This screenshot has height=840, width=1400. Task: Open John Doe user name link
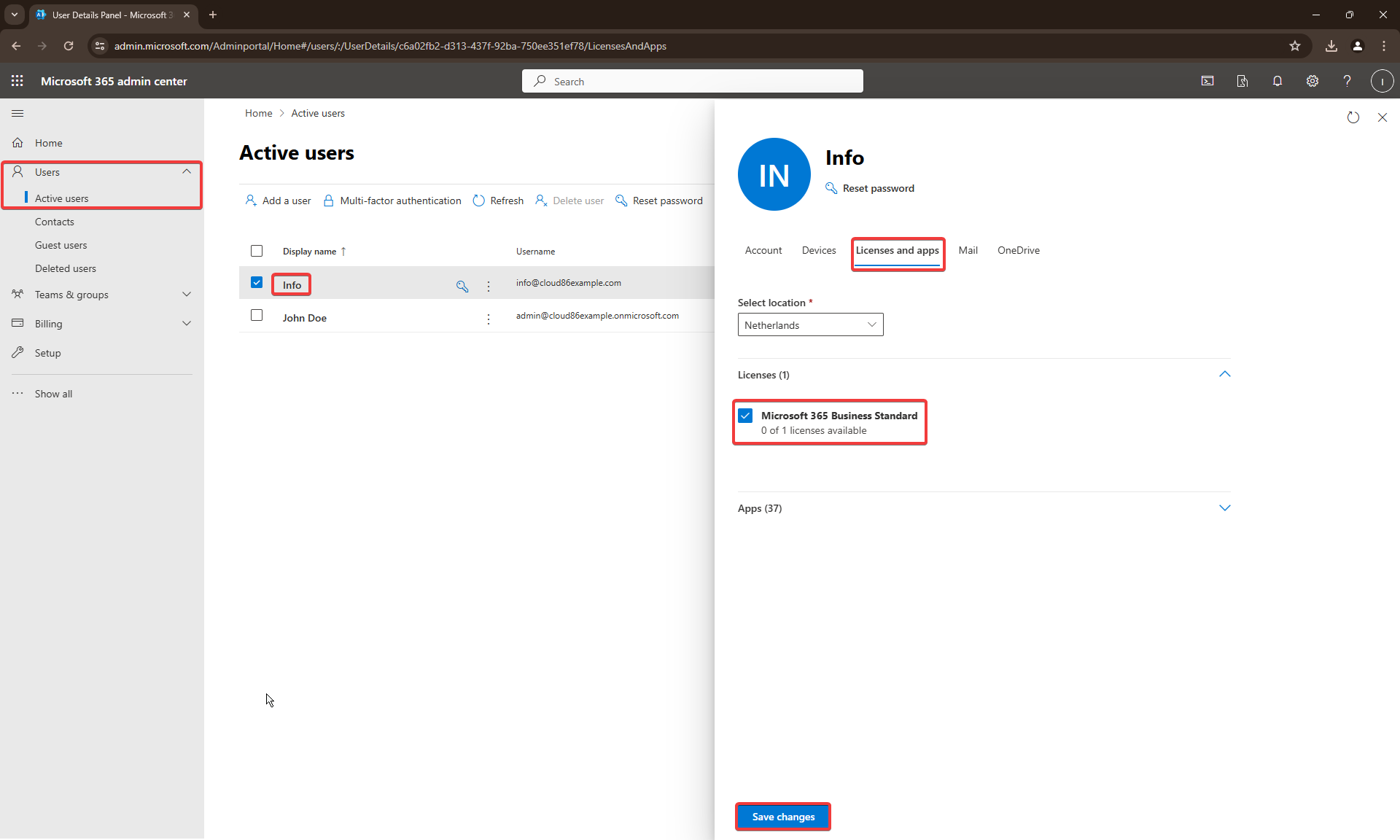pos(304,318)
